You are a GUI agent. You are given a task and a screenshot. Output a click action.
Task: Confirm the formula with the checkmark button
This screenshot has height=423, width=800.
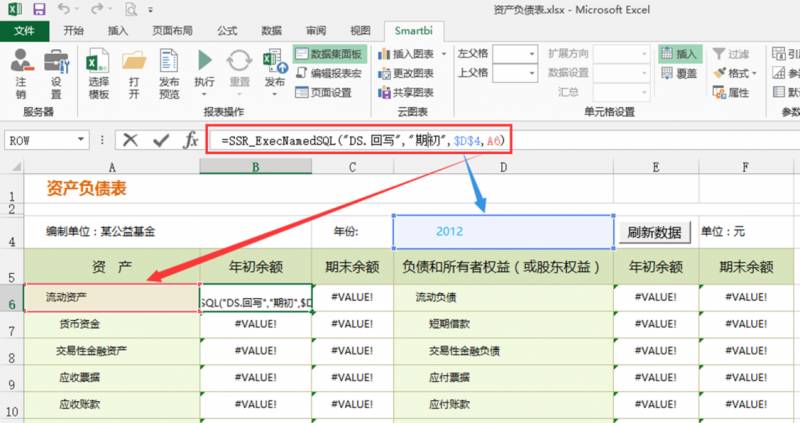pos(161,140)
